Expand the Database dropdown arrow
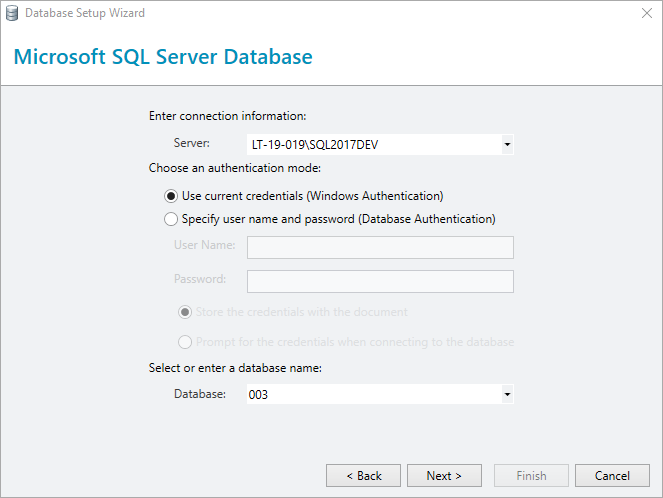Image resolution: width=663 pixels, height=498 pixels. click(x=507, y=394)
